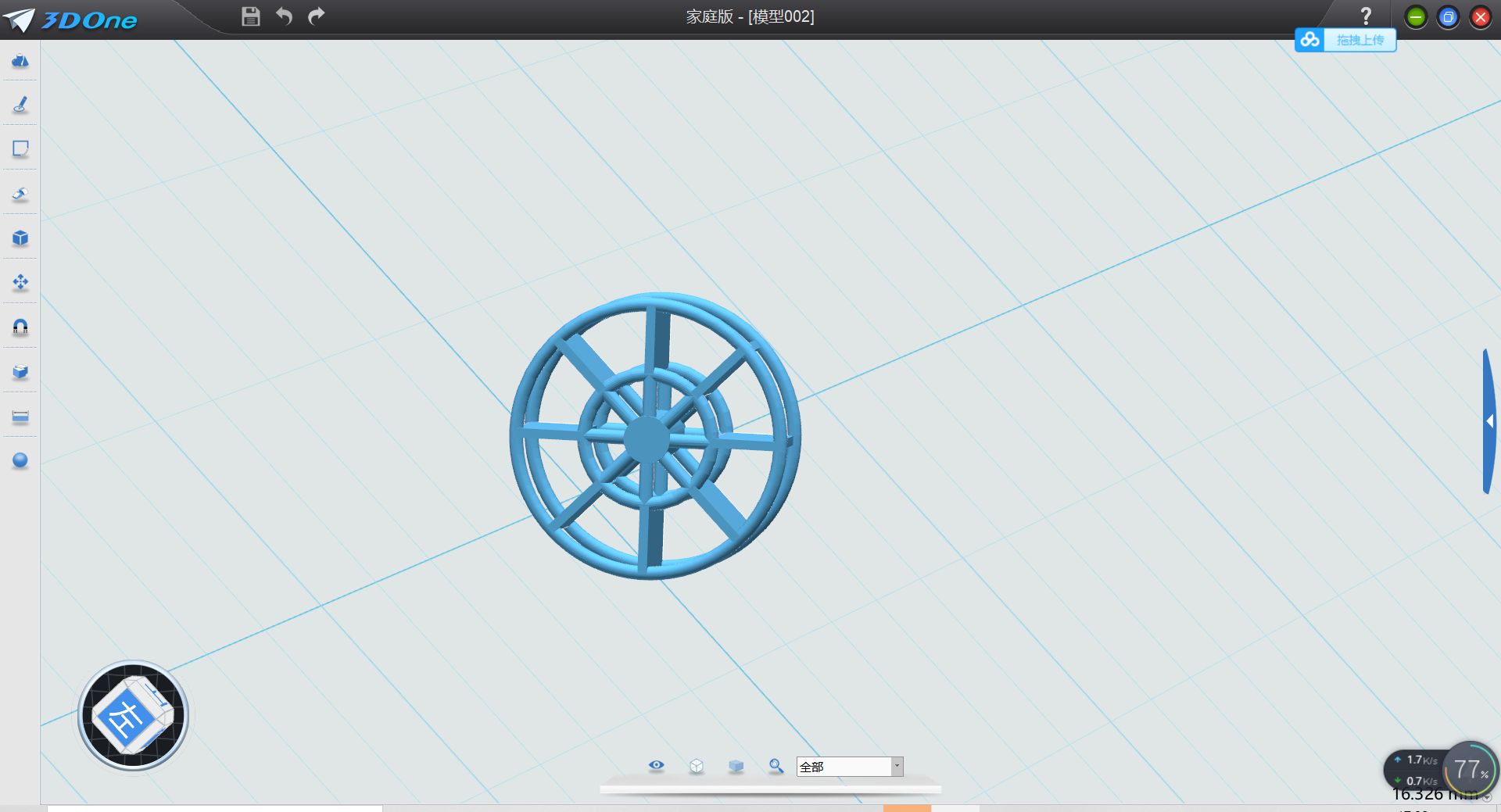The image size is (1501, 812).
Task: Open the combine edit box tool
Action: click(x=20, y=372)
